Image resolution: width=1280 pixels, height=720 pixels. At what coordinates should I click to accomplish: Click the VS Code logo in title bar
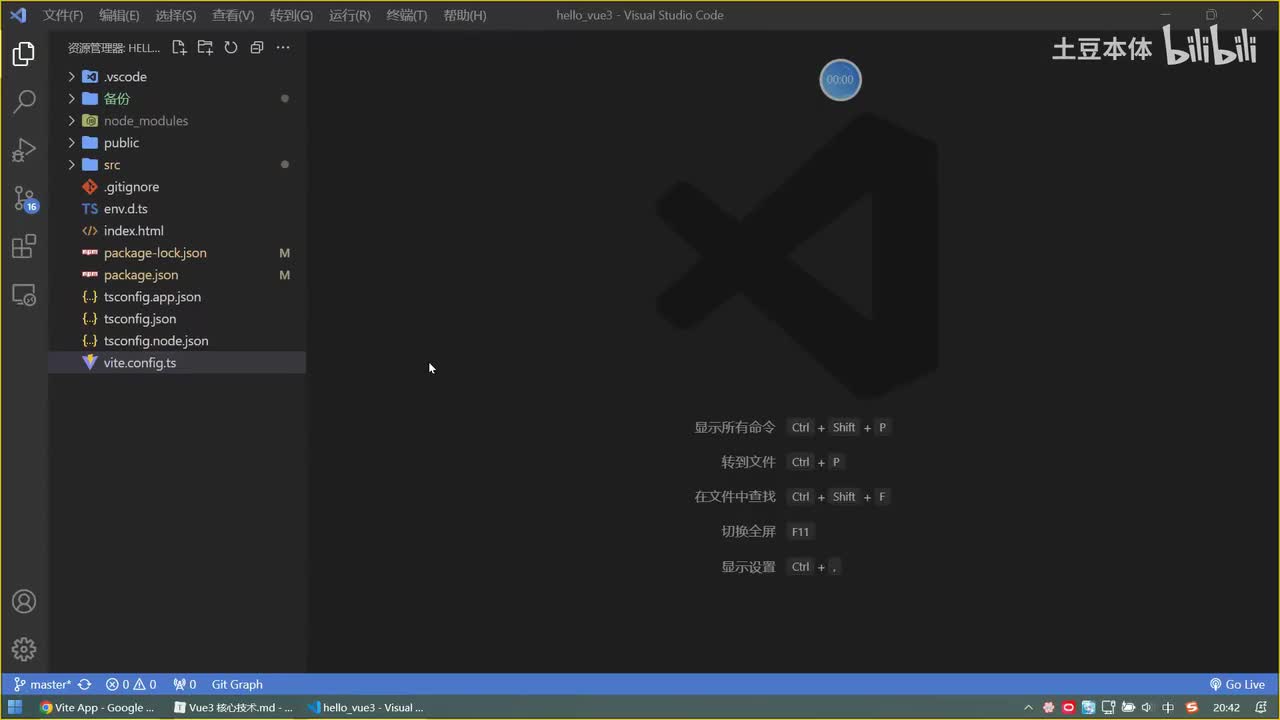pos(17,15)
